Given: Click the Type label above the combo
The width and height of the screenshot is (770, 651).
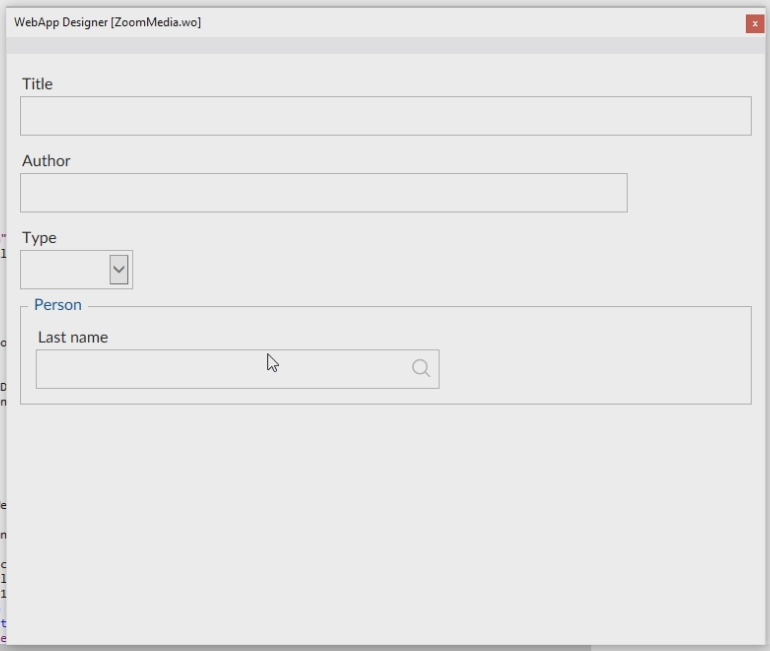Looking at the screenshot, I should coord(39,238).
